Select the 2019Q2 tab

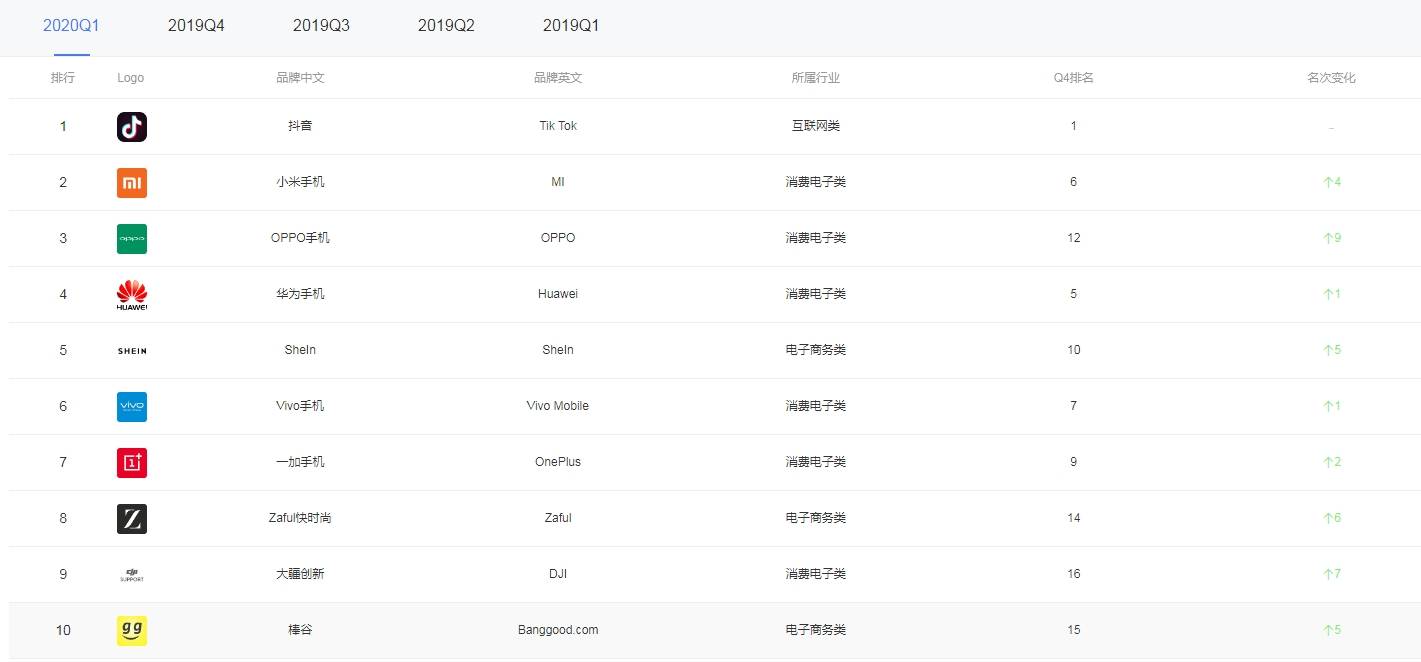click(x=446, y=26)
